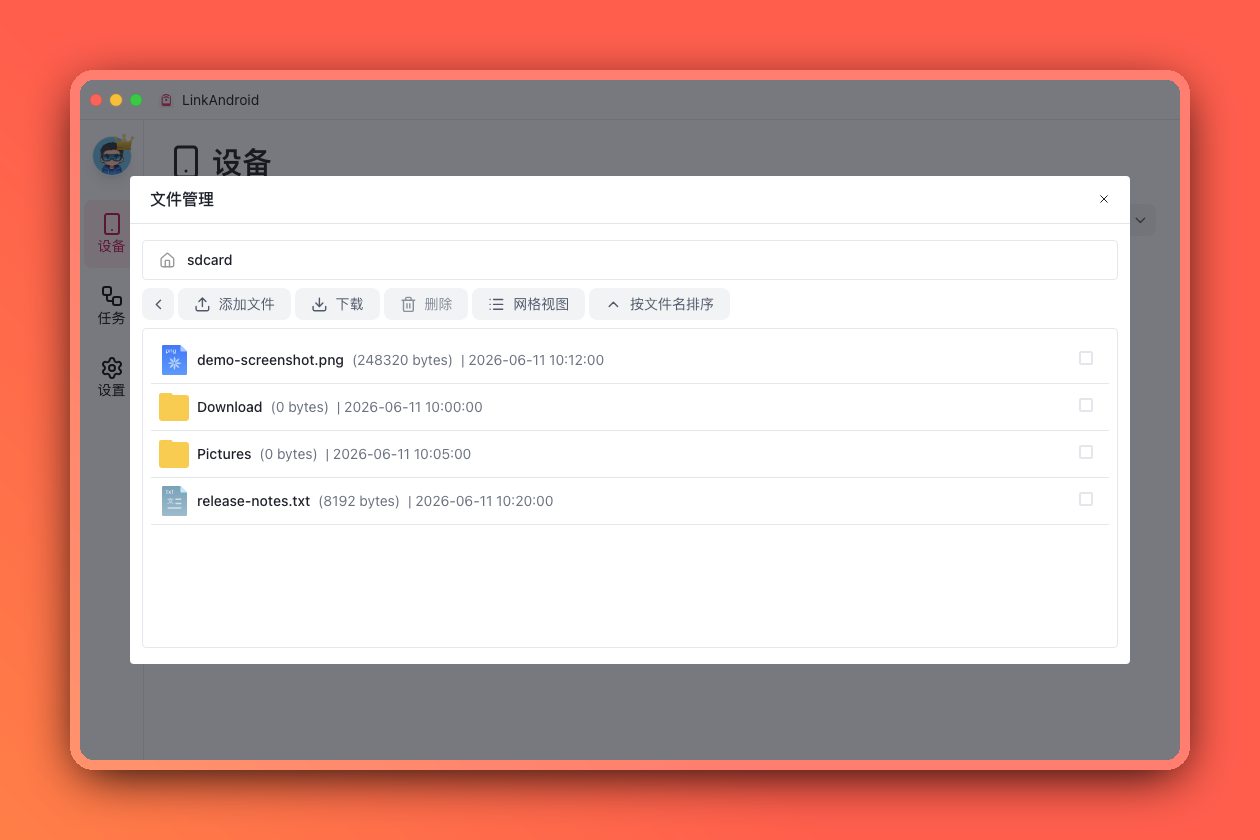Select the demo-screenshot.png file icon
This screenshot has height=840, width=1260.
click(x=174, y=360)
